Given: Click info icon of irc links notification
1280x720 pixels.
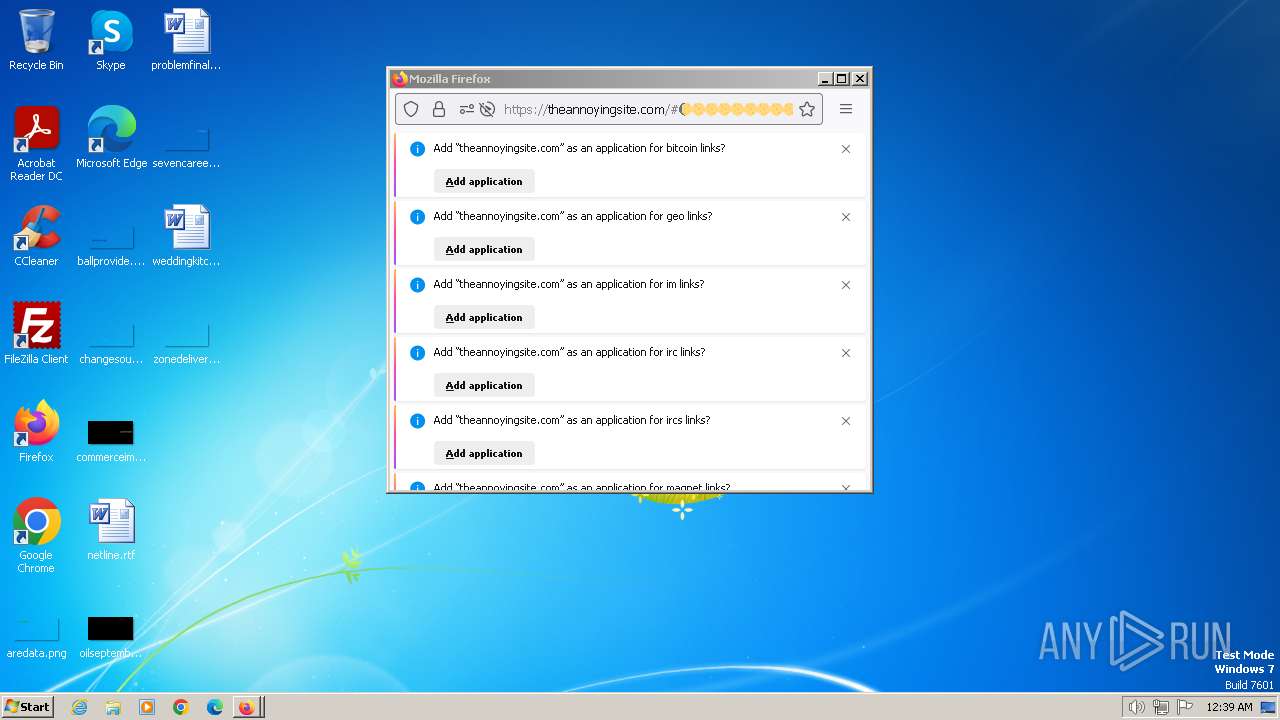Looking at the screenshot, I should point(418,353).
